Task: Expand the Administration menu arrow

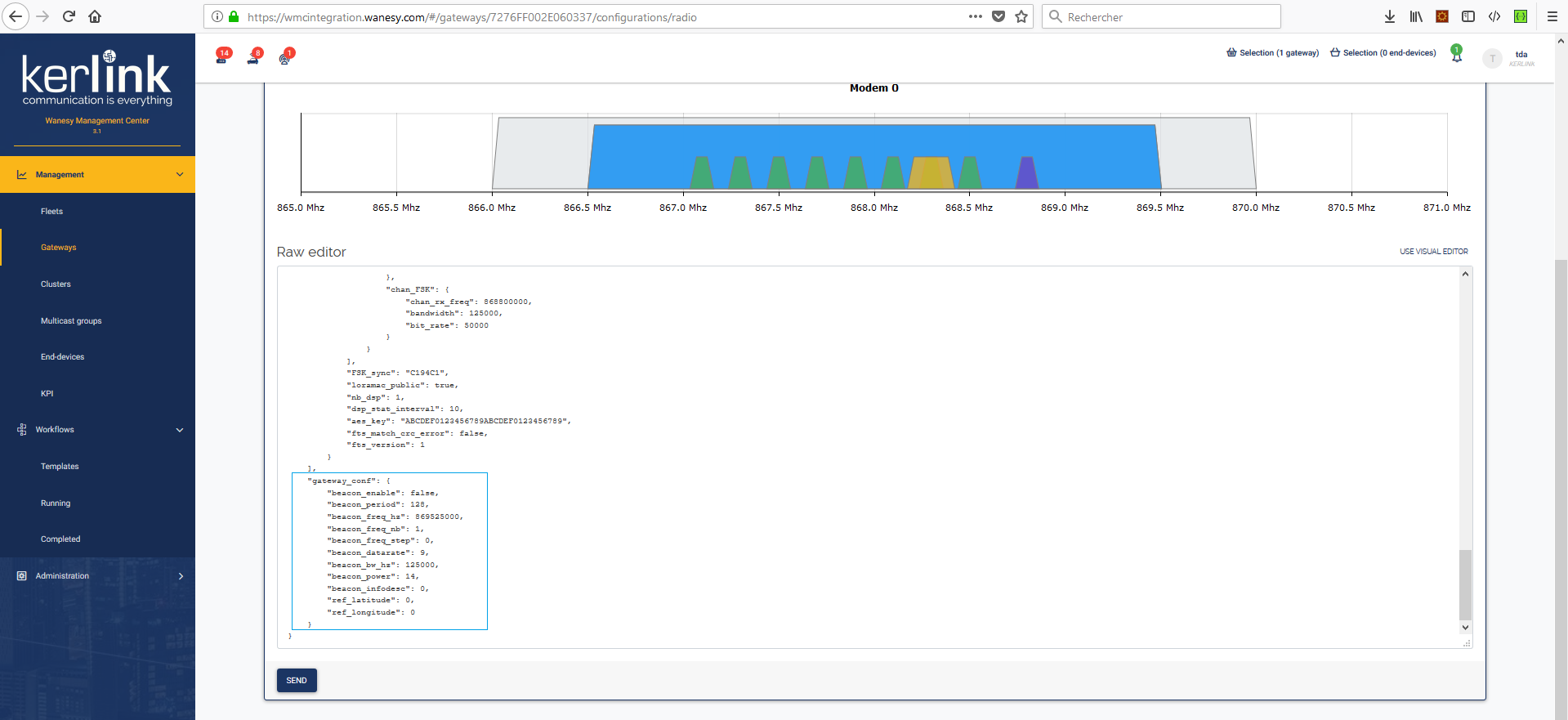Action: click(x=181, y=576)
